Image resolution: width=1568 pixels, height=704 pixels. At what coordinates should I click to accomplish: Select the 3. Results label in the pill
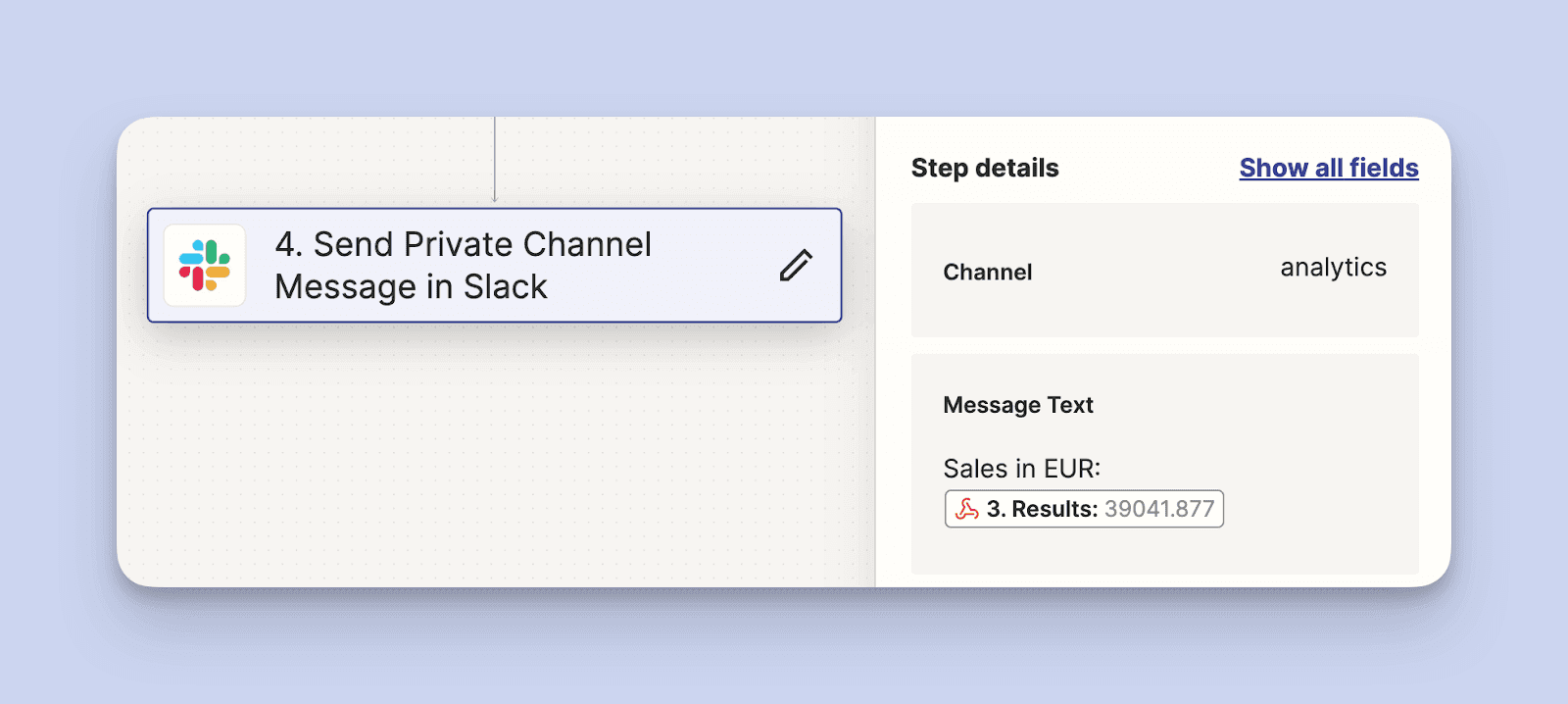point(1041,509)
